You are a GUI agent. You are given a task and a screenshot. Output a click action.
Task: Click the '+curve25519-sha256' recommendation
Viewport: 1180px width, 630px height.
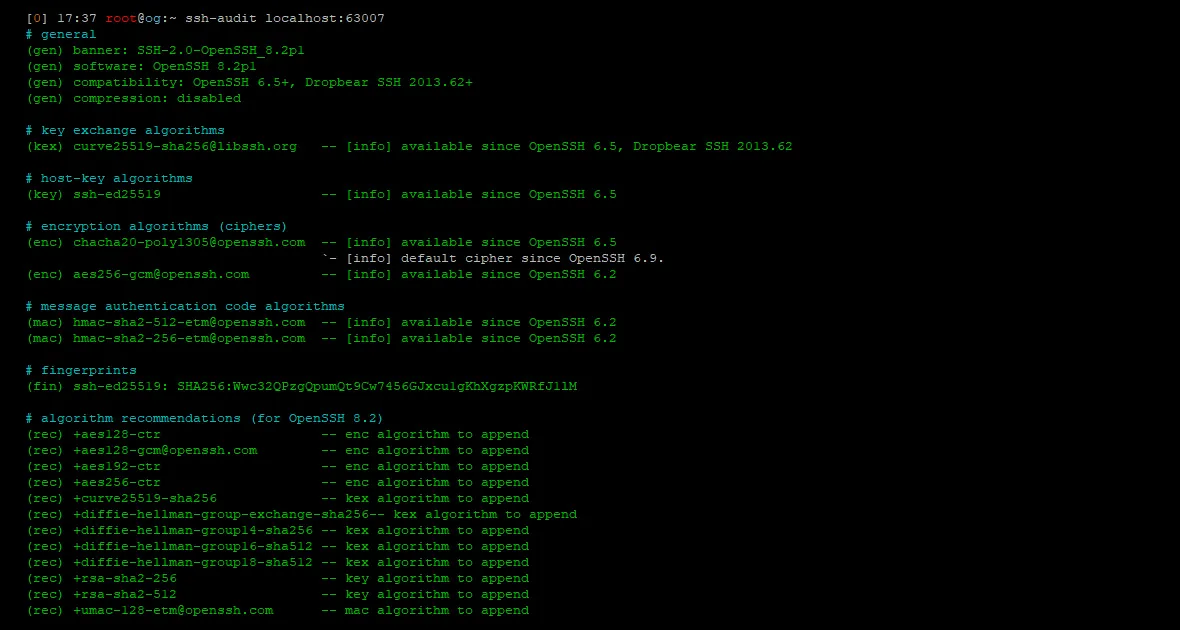[145, 498]
